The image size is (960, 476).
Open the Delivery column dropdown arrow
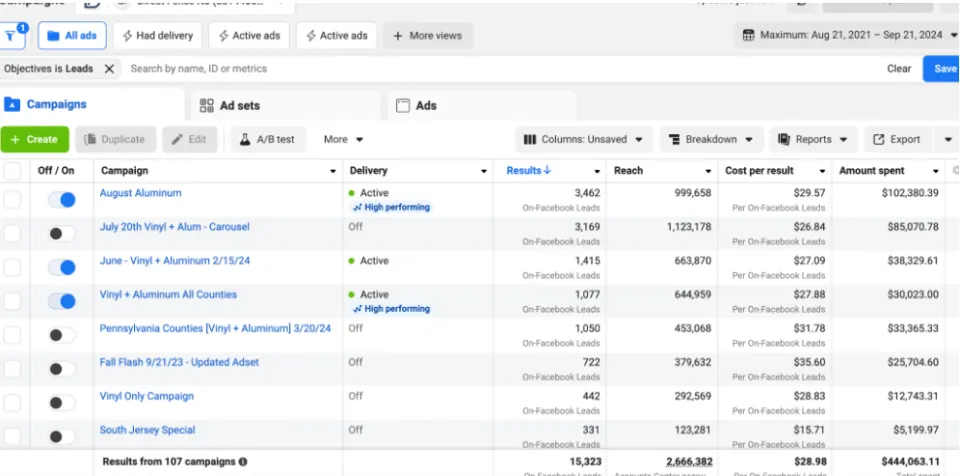coord(484,171)
